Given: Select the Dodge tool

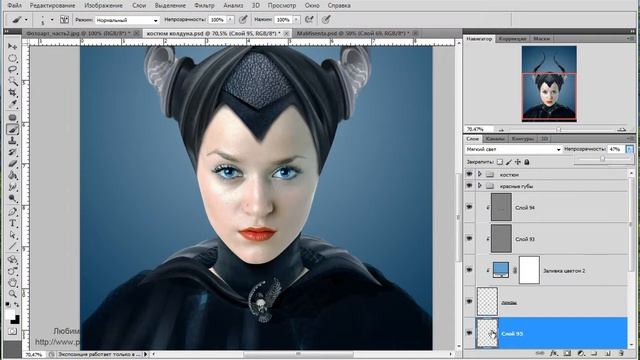Looking at the screenshot, I should (x=13, y=199).
